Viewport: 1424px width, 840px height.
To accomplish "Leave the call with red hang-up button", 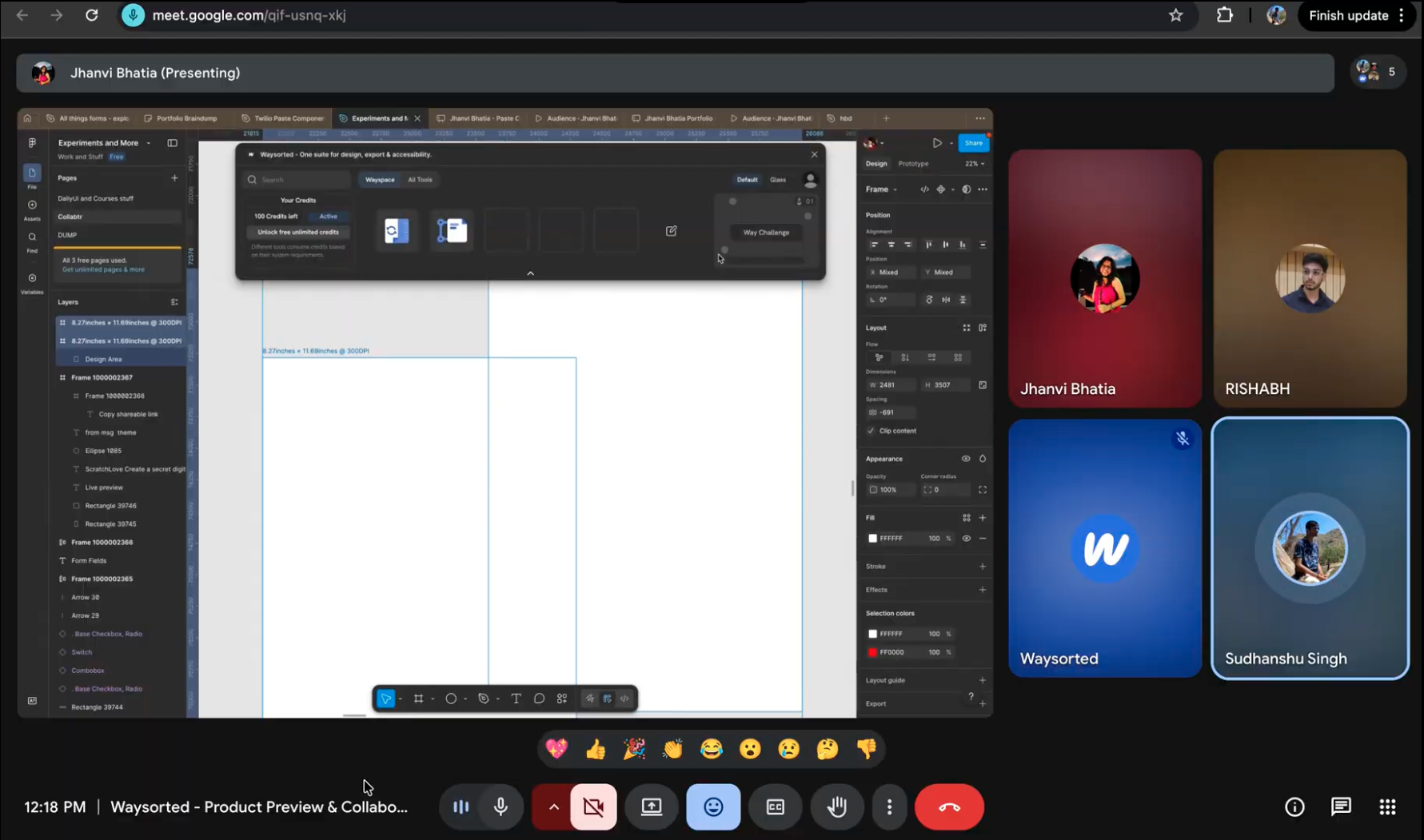I will (x=949, y=807).
